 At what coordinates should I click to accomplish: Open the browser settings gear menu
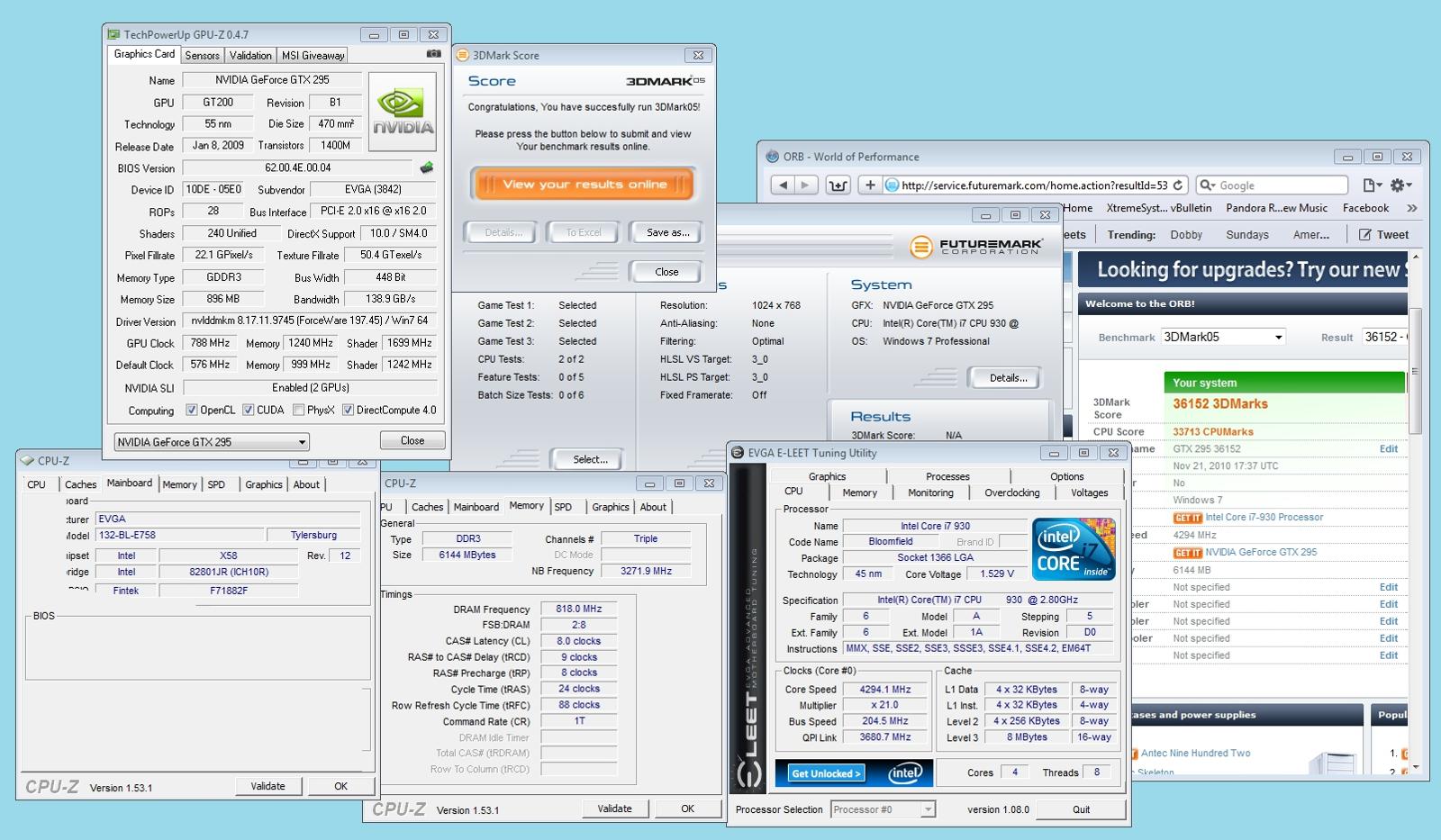point(1401,185)
